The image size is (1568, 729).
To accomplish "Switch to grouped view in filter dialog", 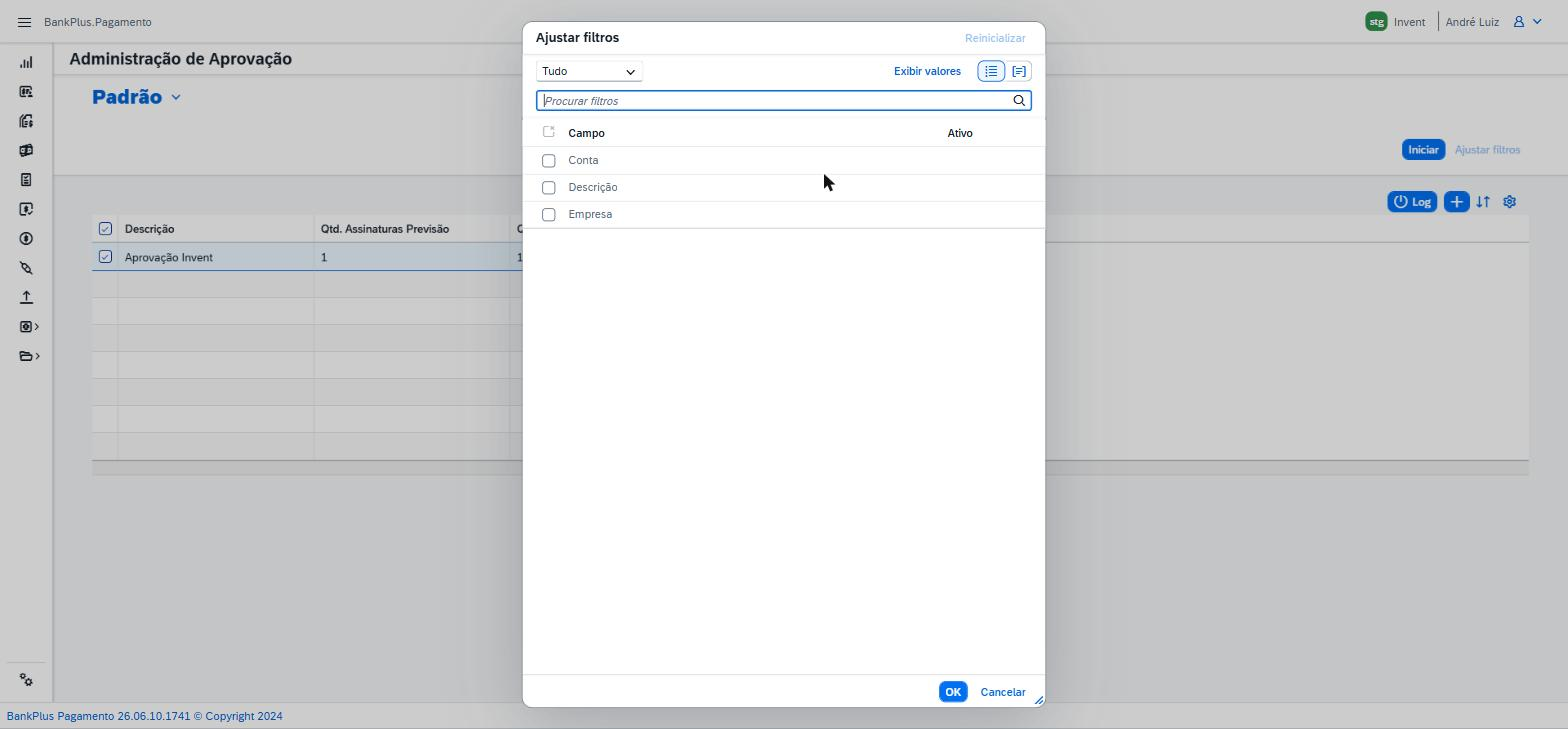I will (1019, 71).
